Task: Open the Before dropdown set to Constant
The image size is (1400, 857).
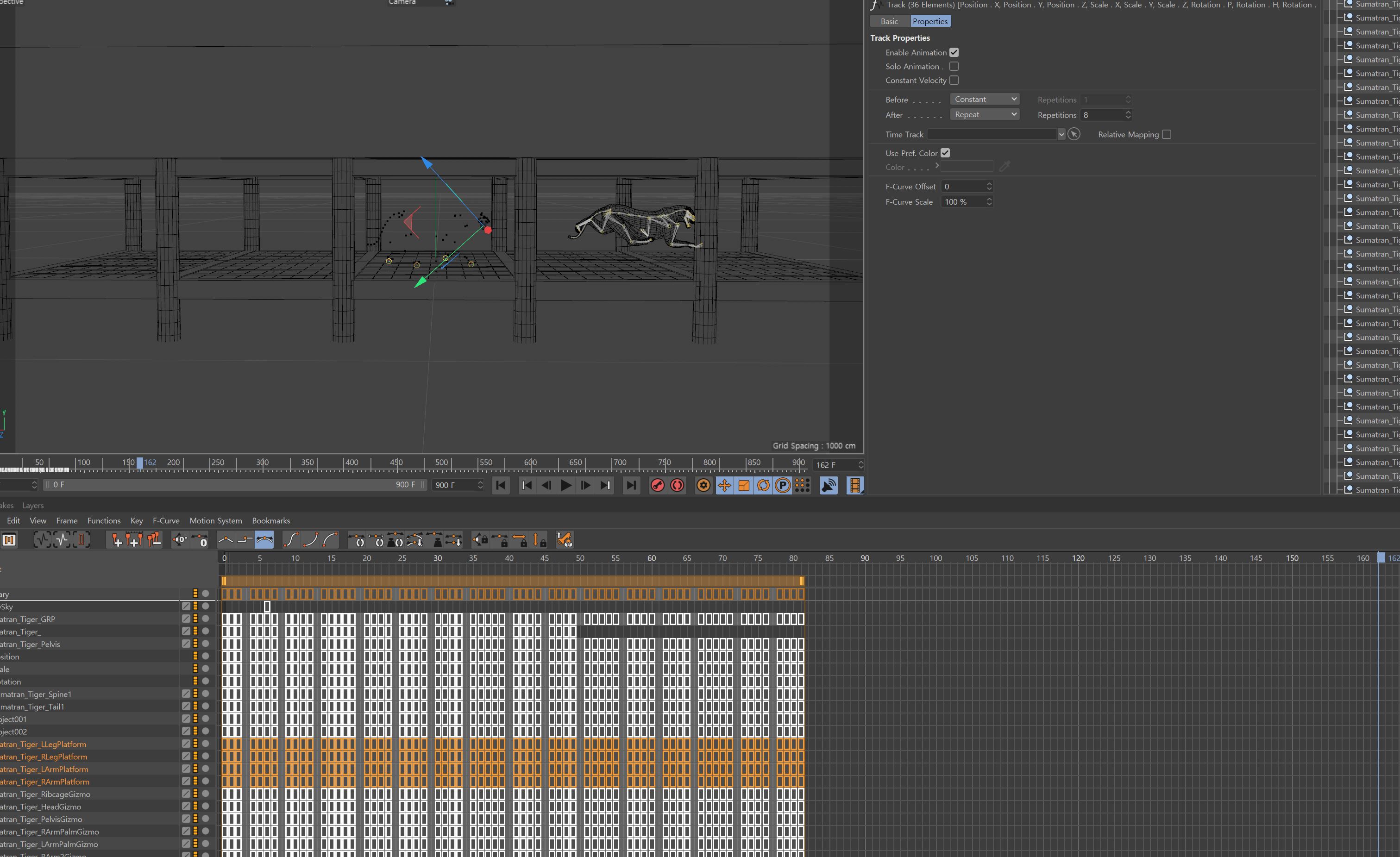Action: point(985,100)
